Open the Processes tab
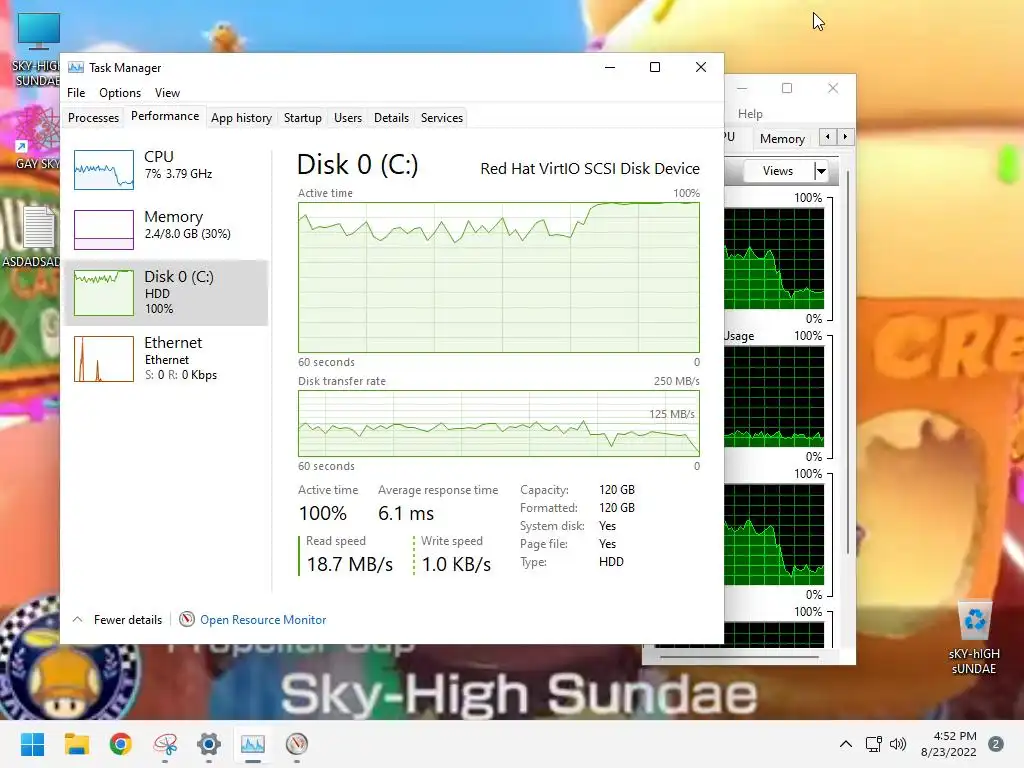The height and width of the screenshot is (768, 1024). [x=93, y=118]
